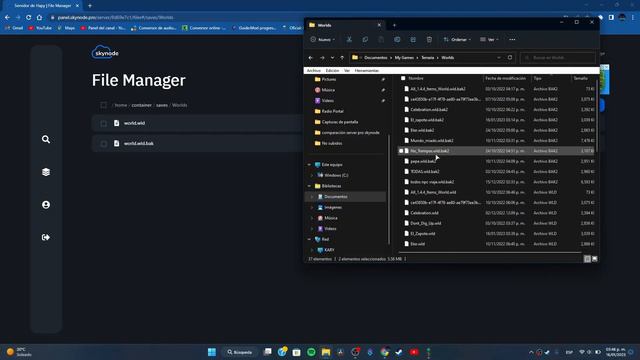Open Chrome from the taskbar
The height and width of the screenshot is (360, 640).
[384, 352]
